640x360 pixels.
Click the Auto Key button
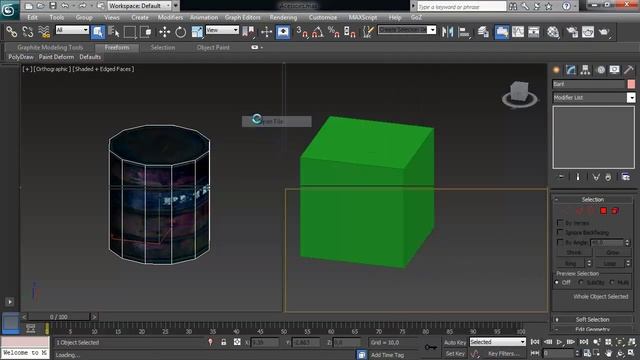455,342
